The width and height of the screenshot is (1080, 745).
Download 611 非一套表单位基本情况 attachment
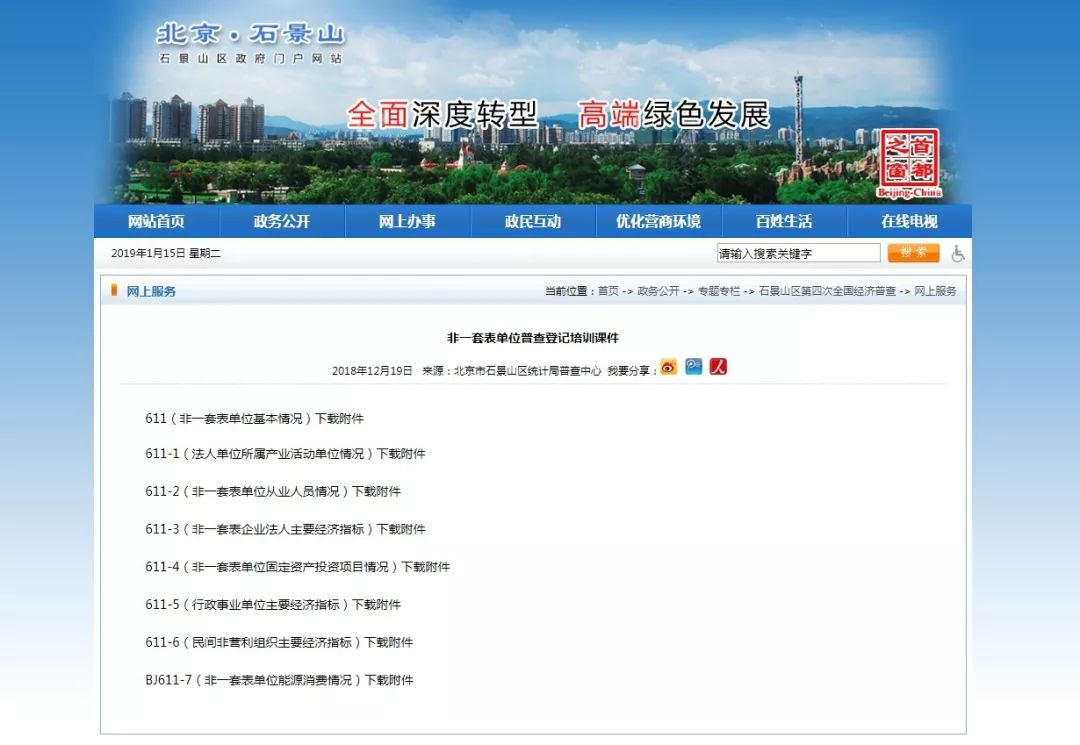click(x=340, y=419)
